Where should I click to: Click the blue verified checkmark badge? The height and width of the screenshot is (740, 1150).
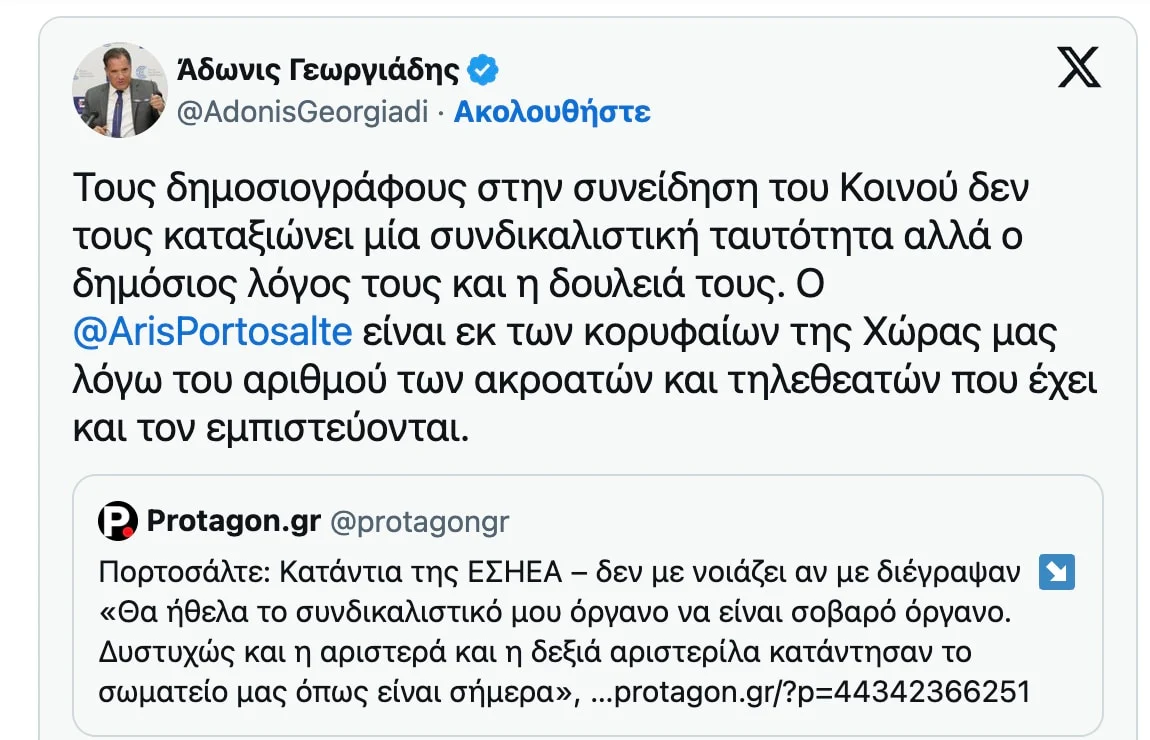click(x=484, y=71)
